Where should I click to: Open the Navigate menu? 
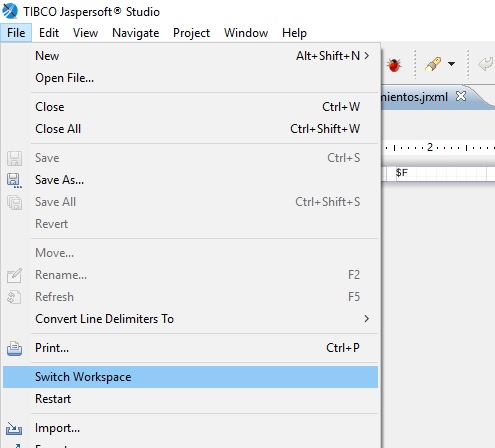(x=135, y=33)
